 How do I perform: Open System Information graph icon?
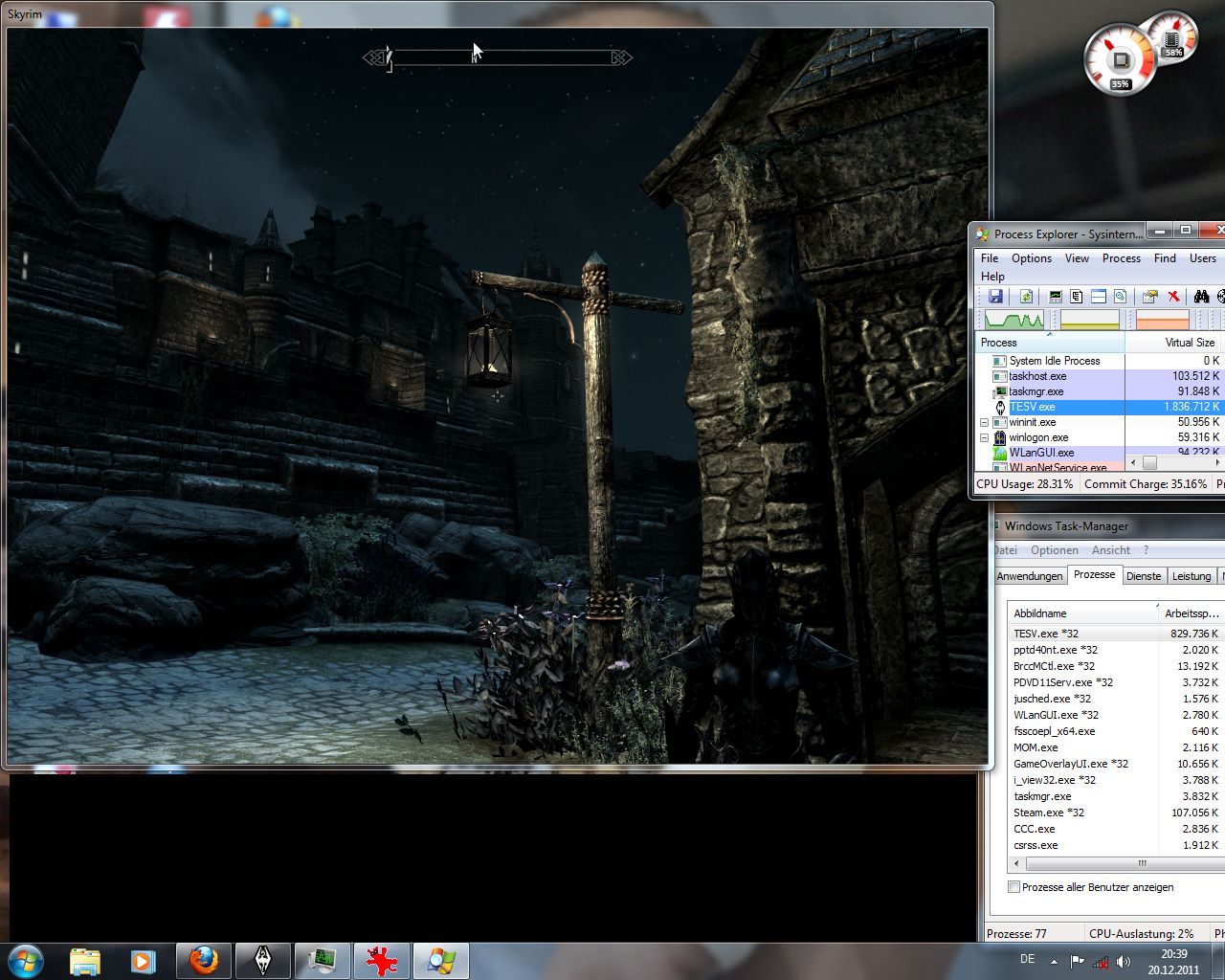[1055, 297]
